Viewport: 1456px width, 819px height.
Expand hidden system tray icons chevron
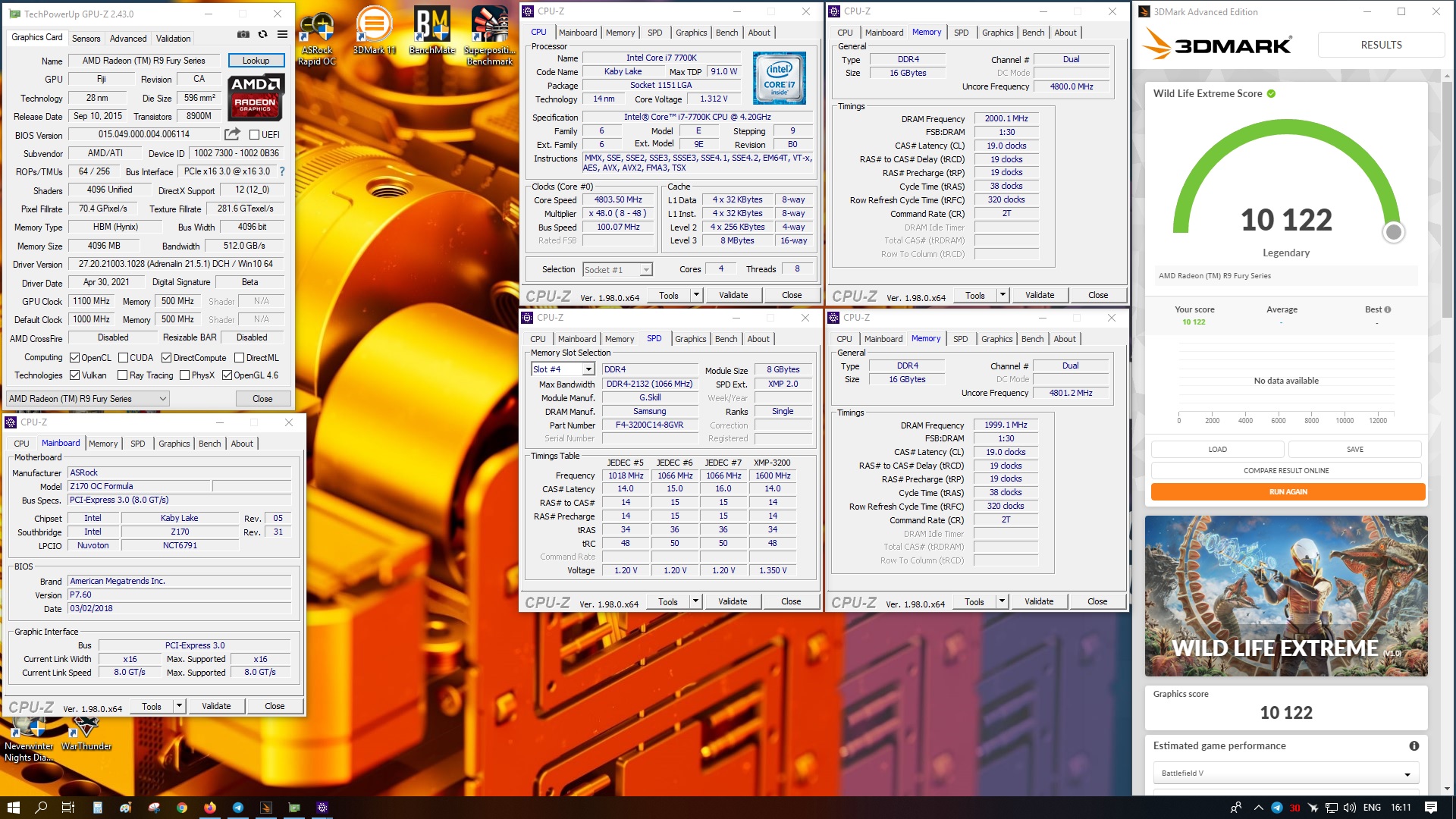click(1259, 808)
